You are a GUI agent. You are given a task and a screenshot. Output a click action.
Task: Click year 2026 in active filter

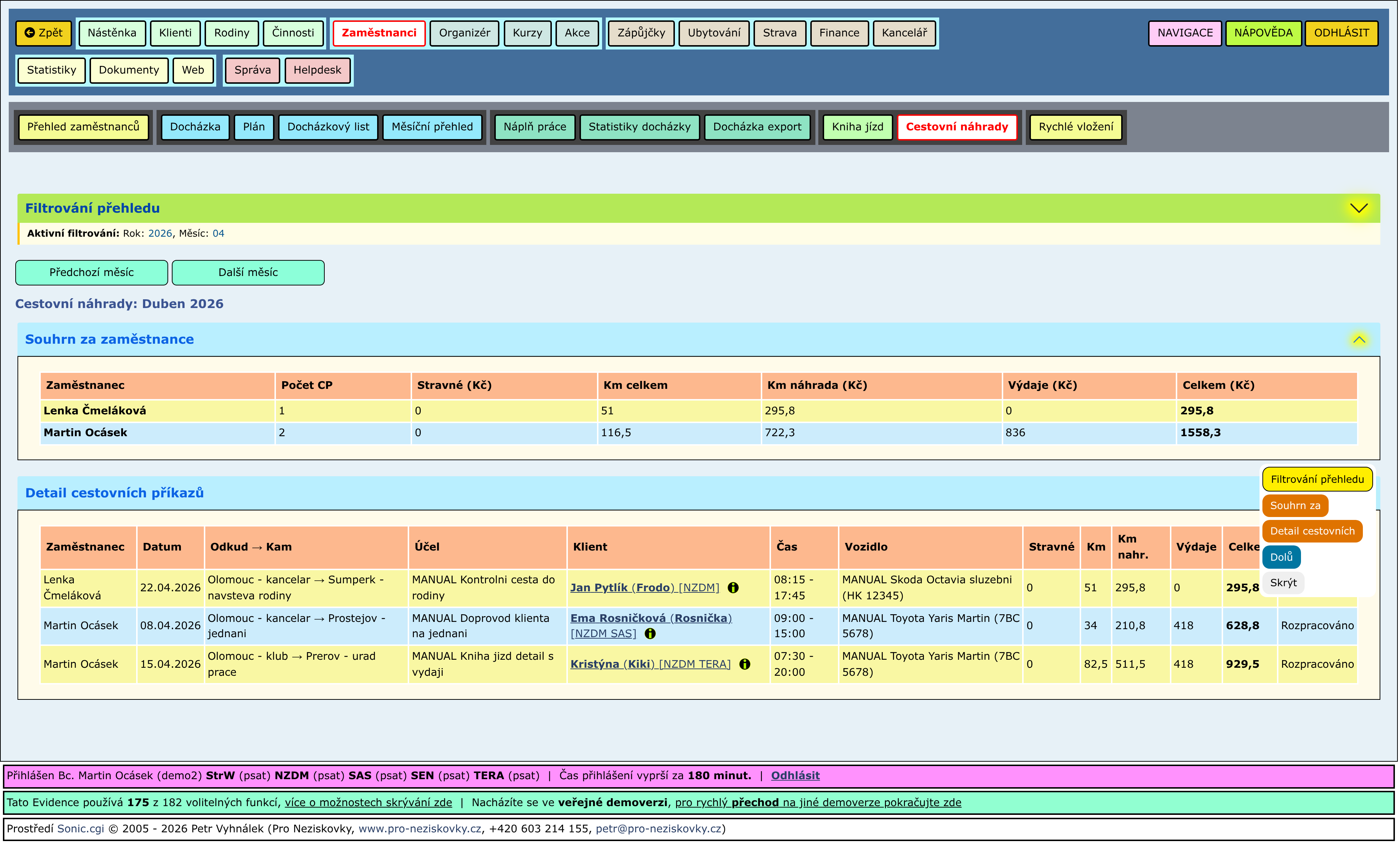[x=160, y=233]
